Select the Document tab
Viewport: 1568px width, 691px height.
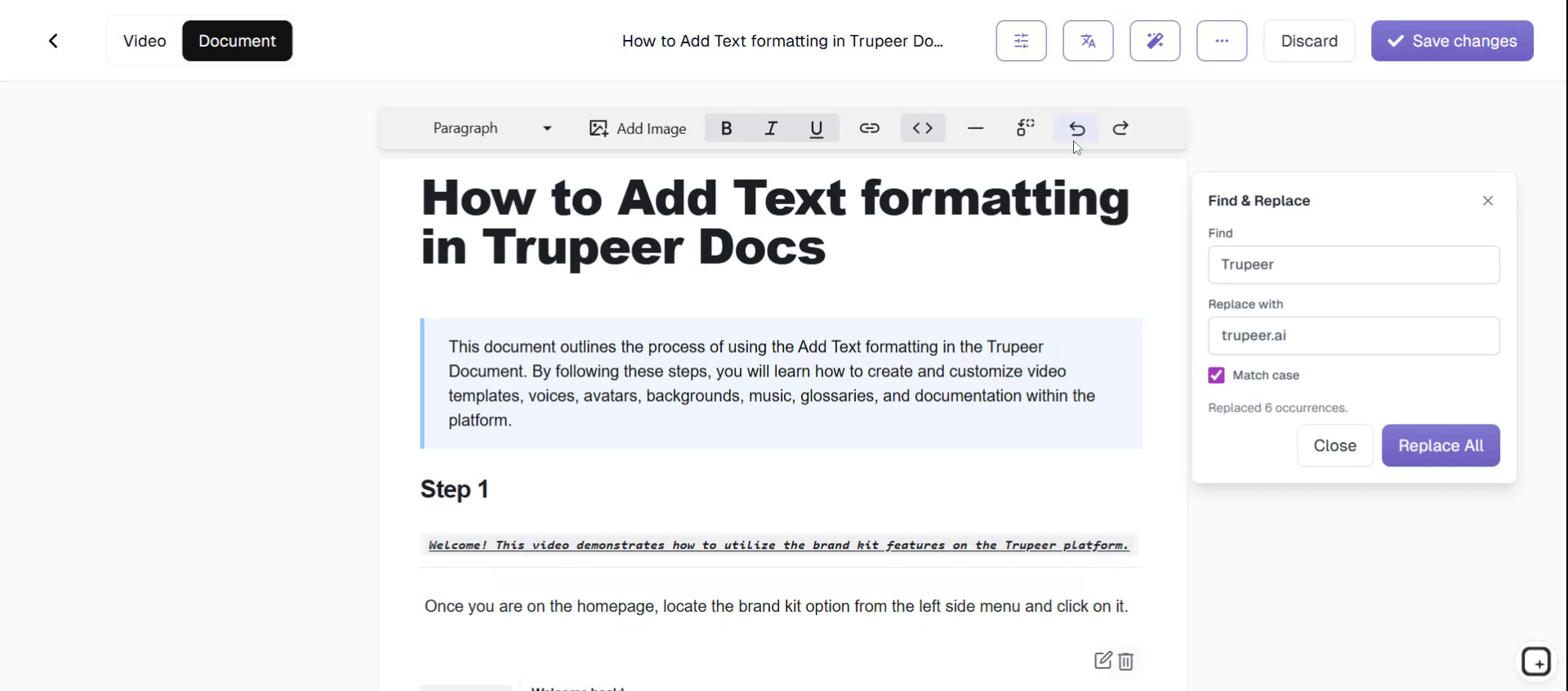coord(237,41)
